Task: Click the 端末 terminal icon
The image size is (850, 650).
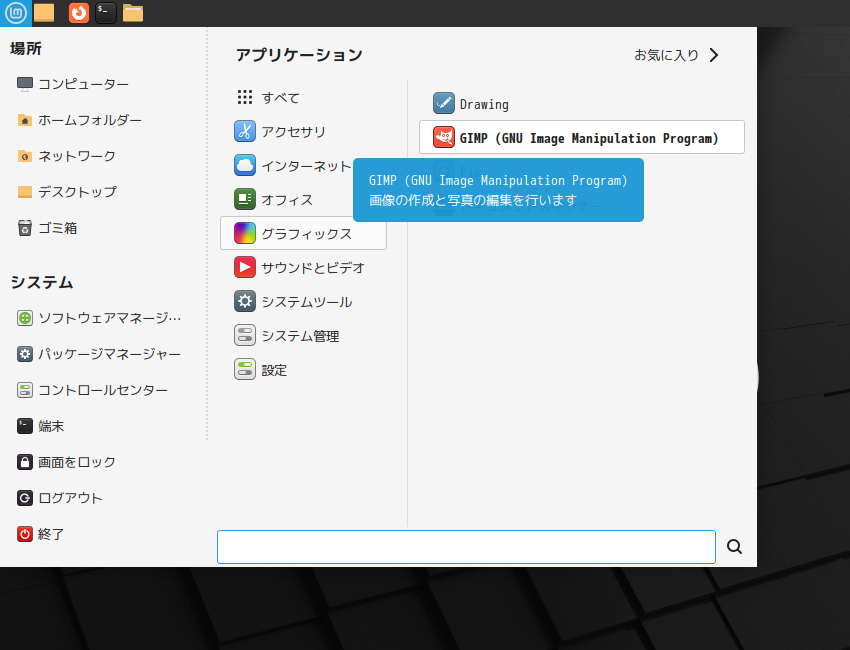Action: [24, 426]
